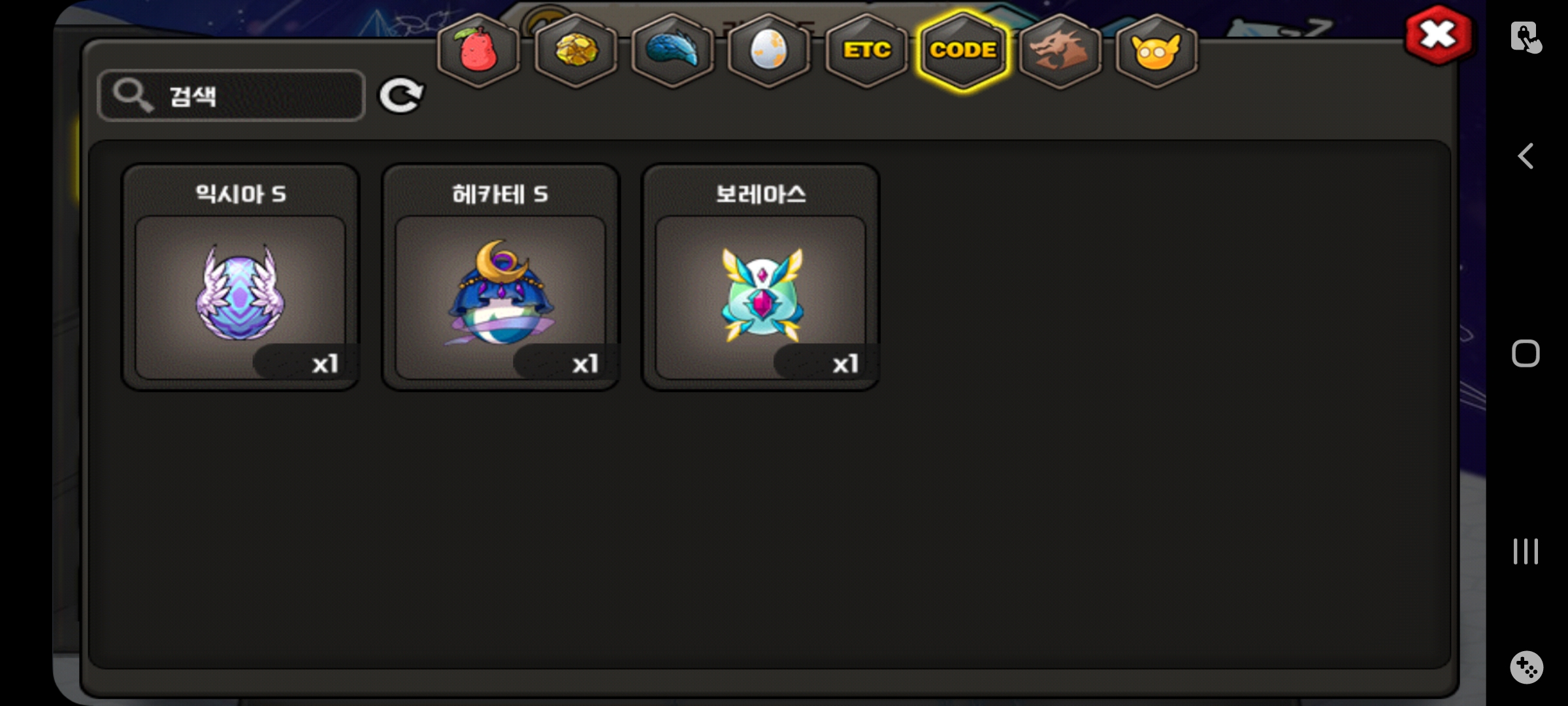Select the yellow owl-face tab
The image size is (1568, 706).
pos(1156,51)
